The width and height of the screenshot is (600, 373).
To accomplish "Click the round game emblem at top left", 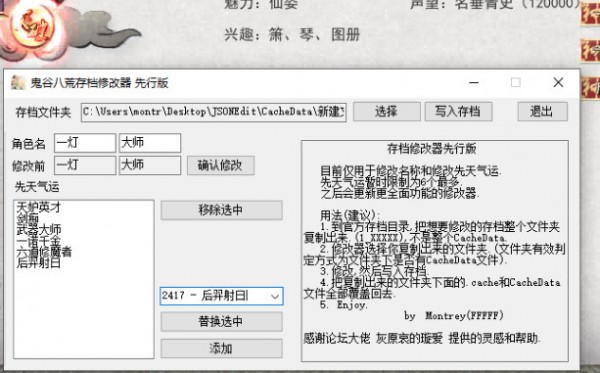I will pyautogui.click(x=33, y=27).
